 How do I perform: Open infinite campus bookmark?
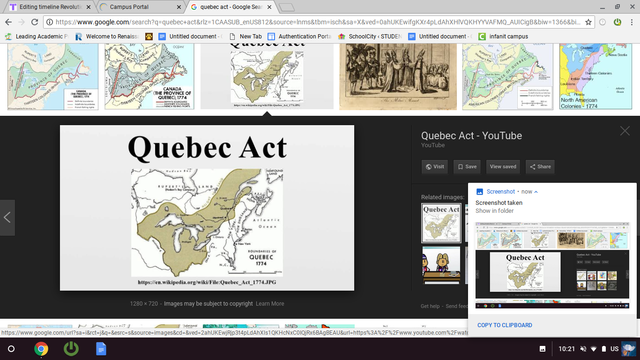click(x=503, y=36)
